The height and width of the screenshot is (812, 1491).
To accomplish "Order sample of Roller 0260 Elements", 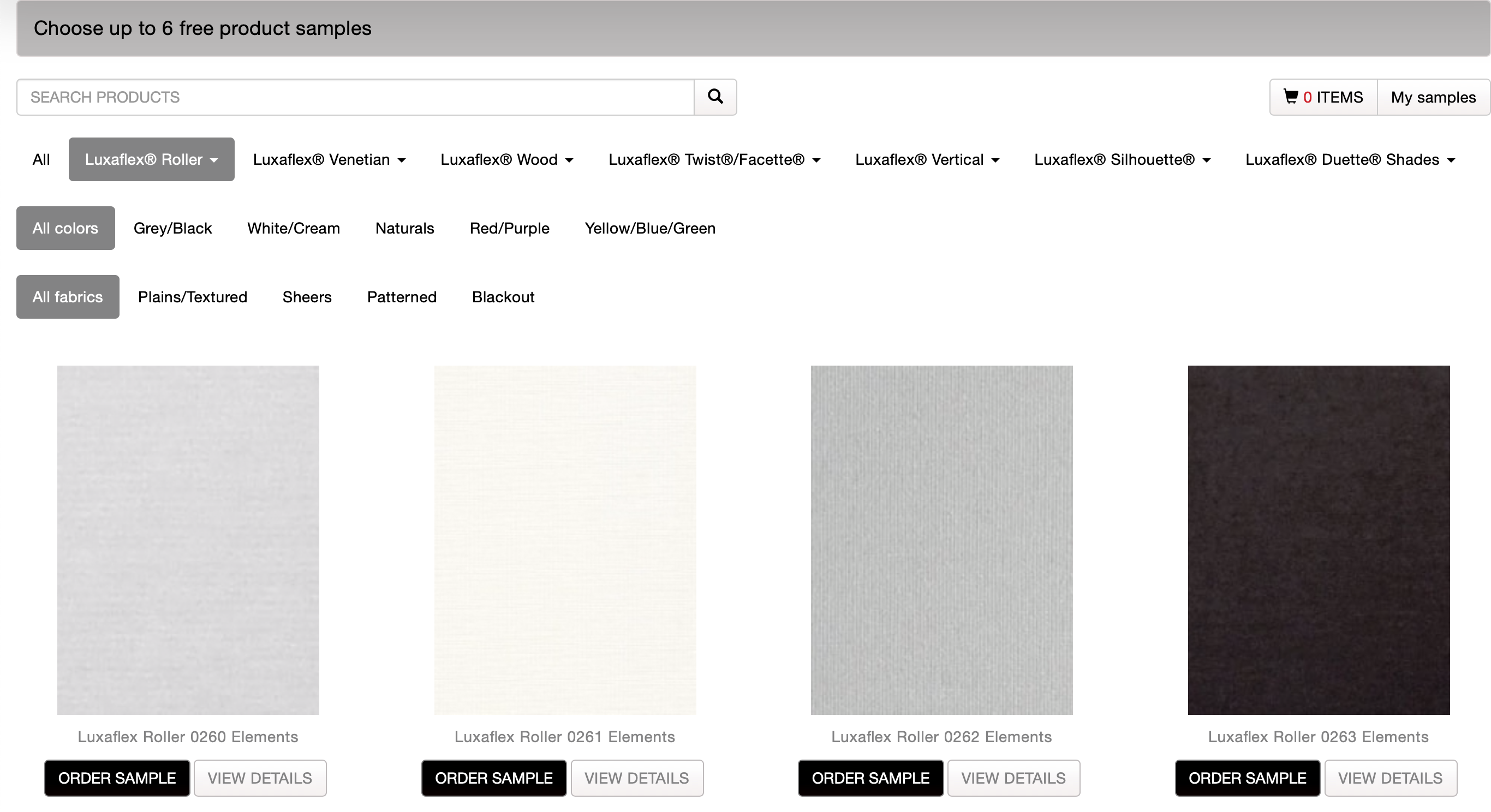I will coord(117,778).
